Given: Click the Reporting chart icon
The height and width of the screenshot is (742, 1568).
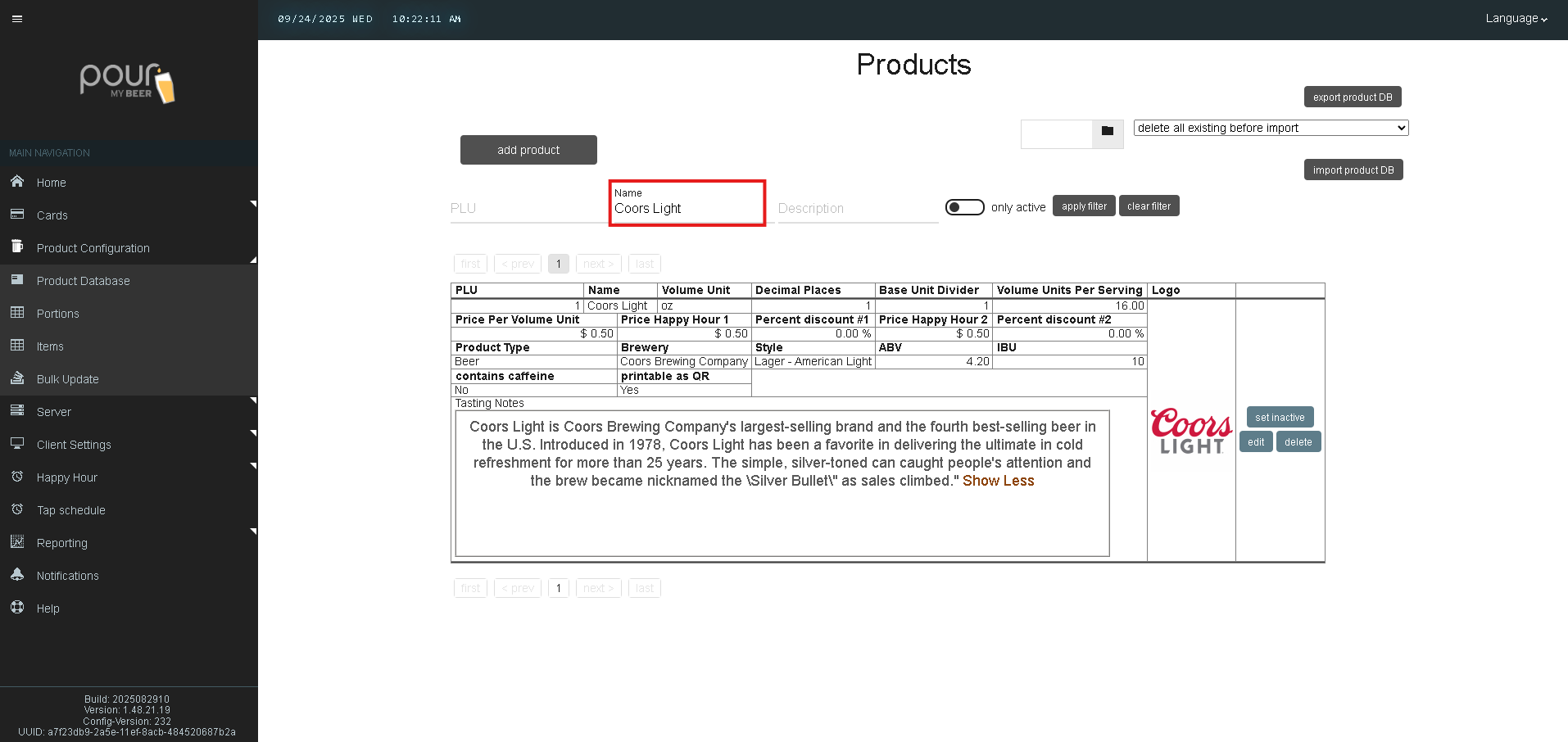Looking at the screenshot, I should (17, 542).
